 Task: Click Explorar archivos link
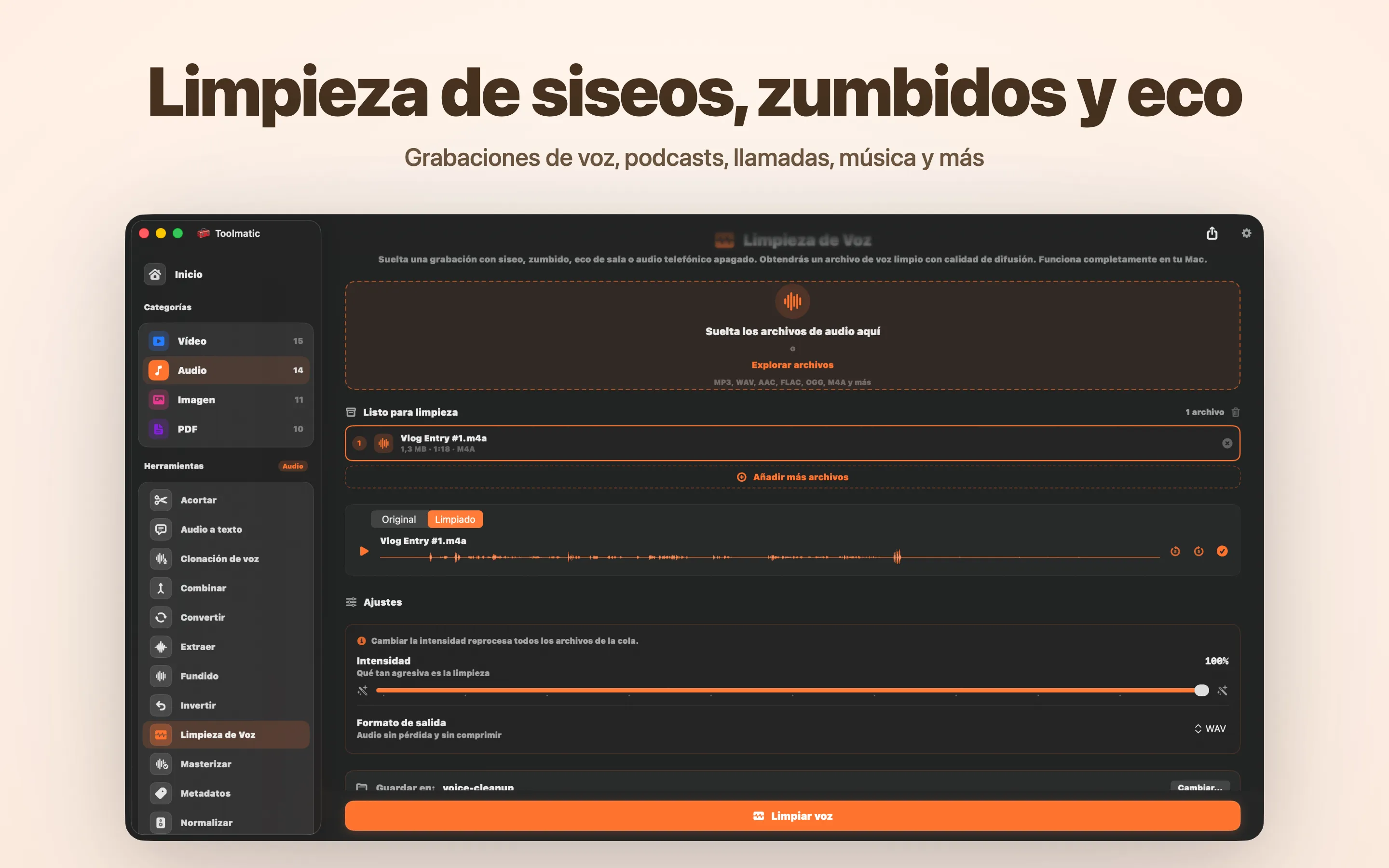(792, 365)
